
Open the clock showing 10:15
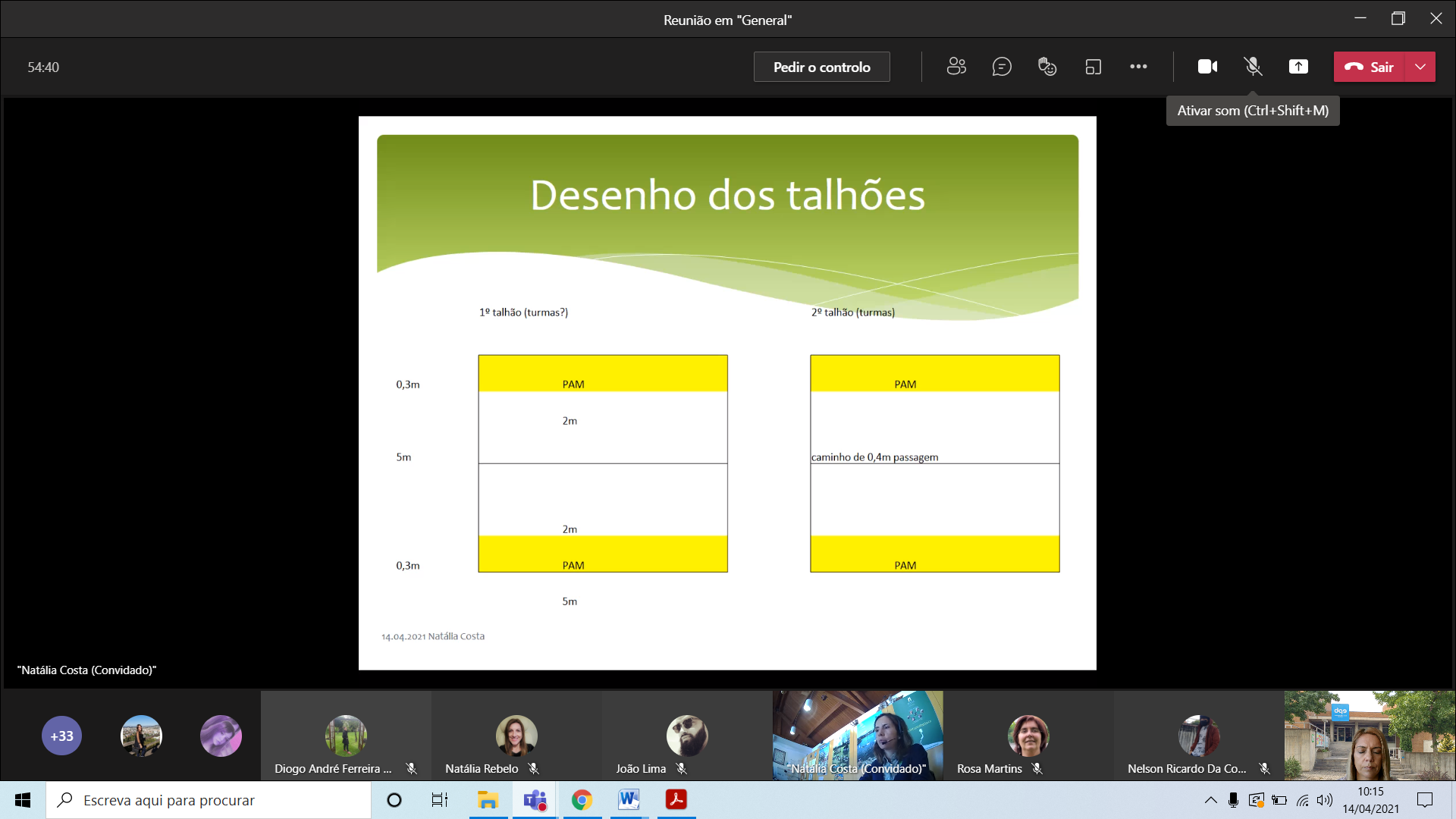1370,800
